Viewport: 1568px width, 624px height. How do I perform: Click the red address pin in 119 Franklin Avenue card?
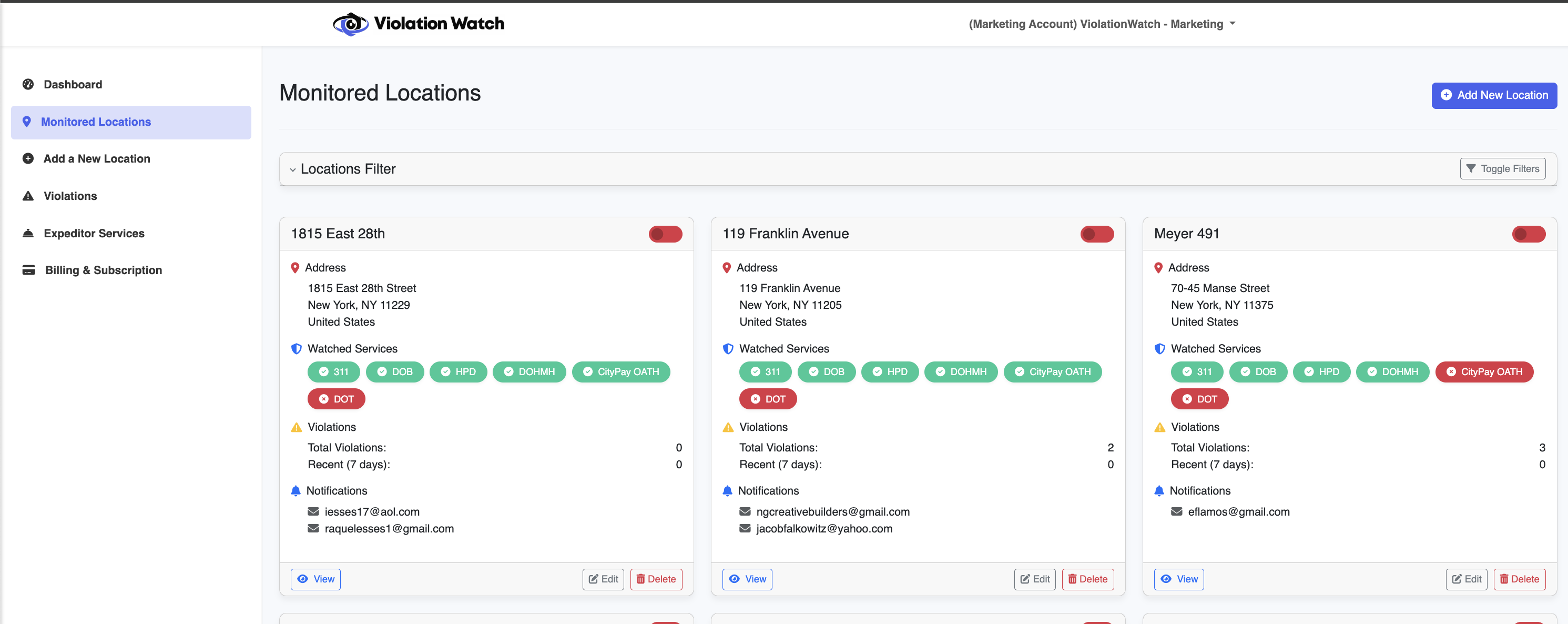pos(727,267)
